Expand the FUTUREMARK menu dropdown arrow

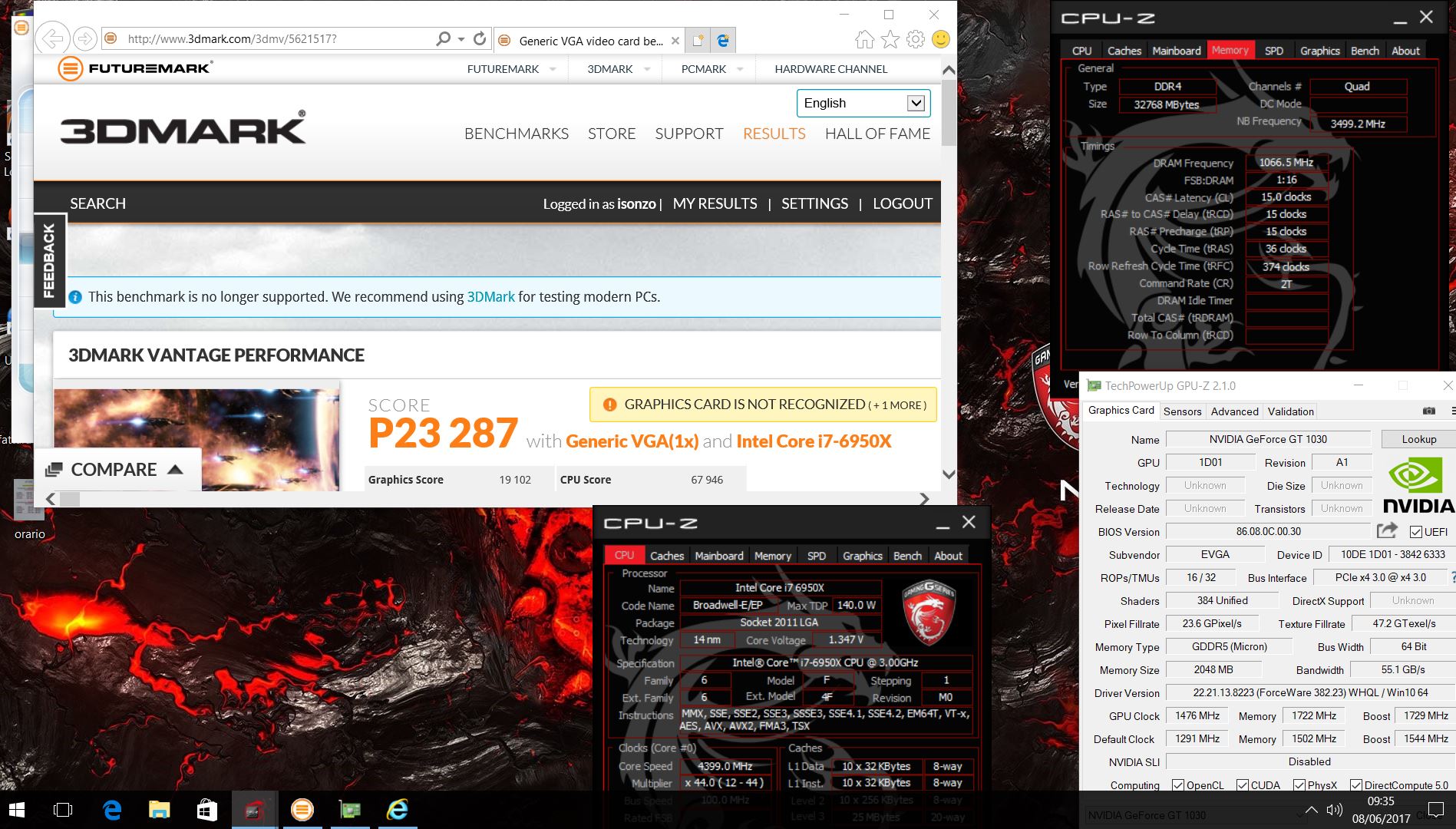point(553,69)
